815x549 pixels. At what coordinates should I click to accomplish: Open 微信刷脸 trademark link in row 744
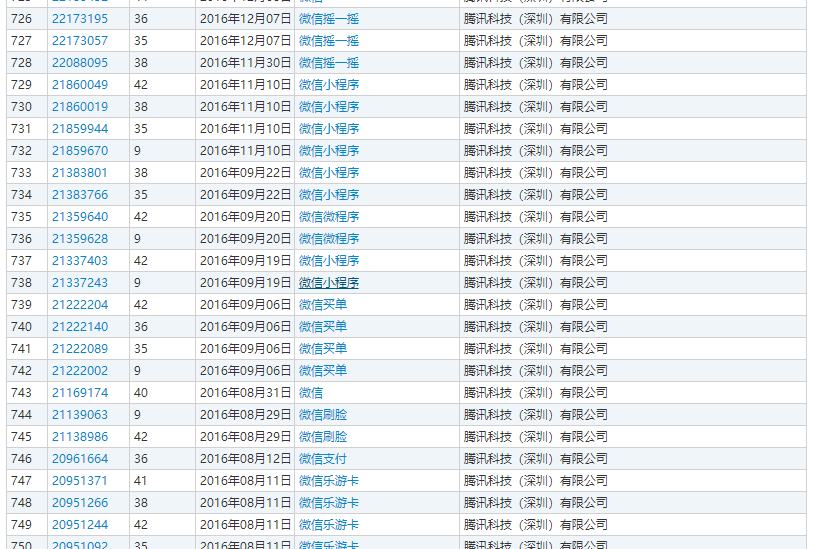(x=323, y=415)
